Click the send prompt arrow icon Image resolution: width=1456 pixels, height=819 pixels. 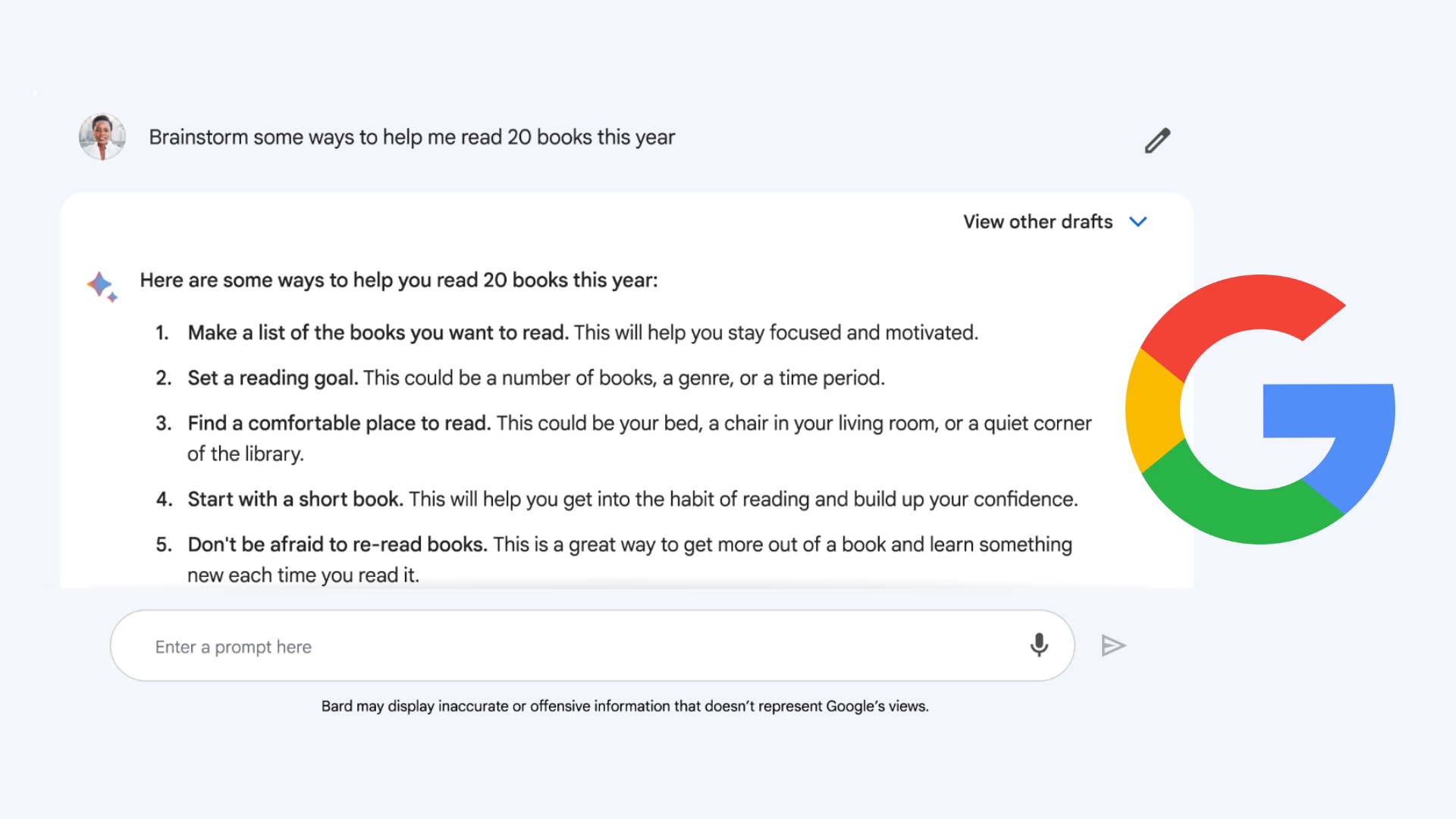(x=1113, y=645)
